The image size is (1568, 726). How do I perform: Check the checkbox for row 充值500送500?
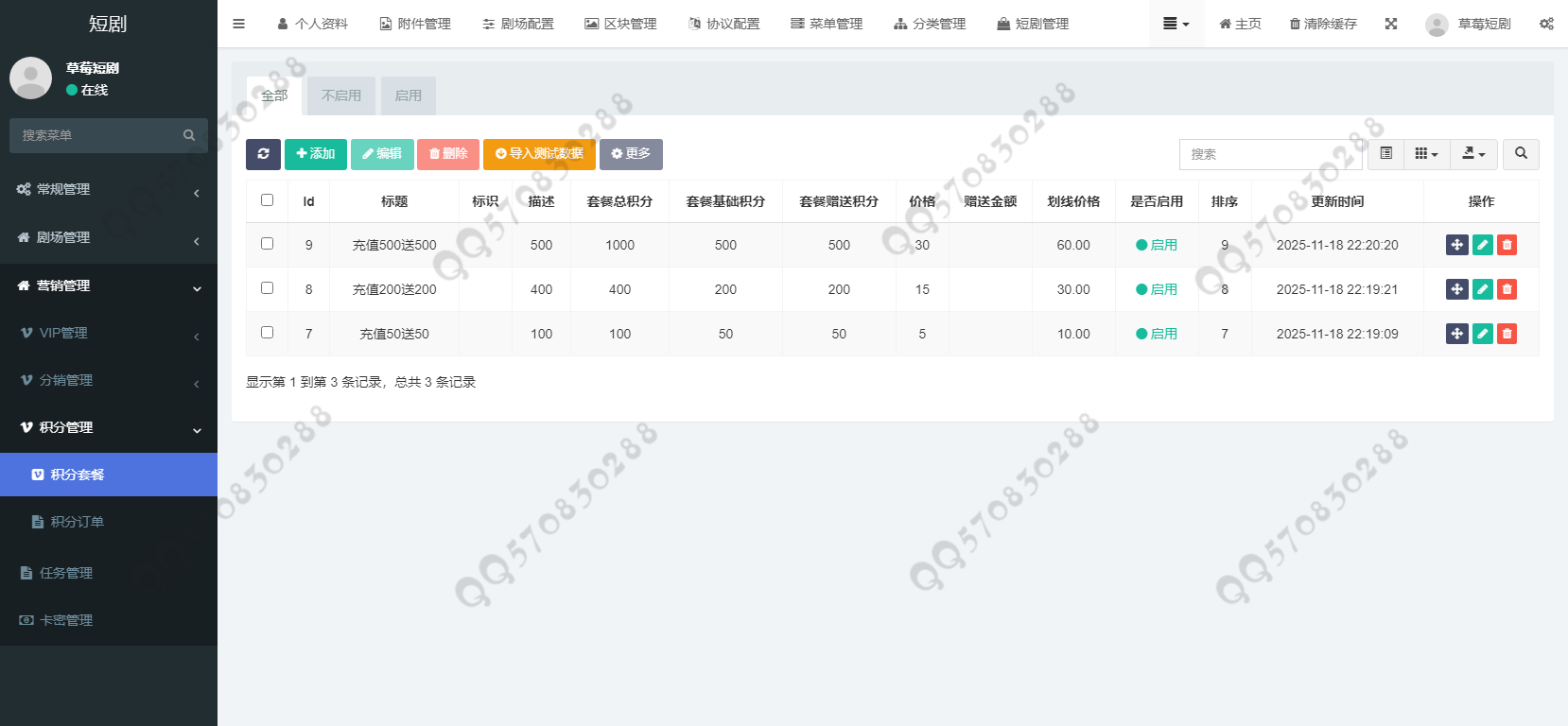[267, 244]
